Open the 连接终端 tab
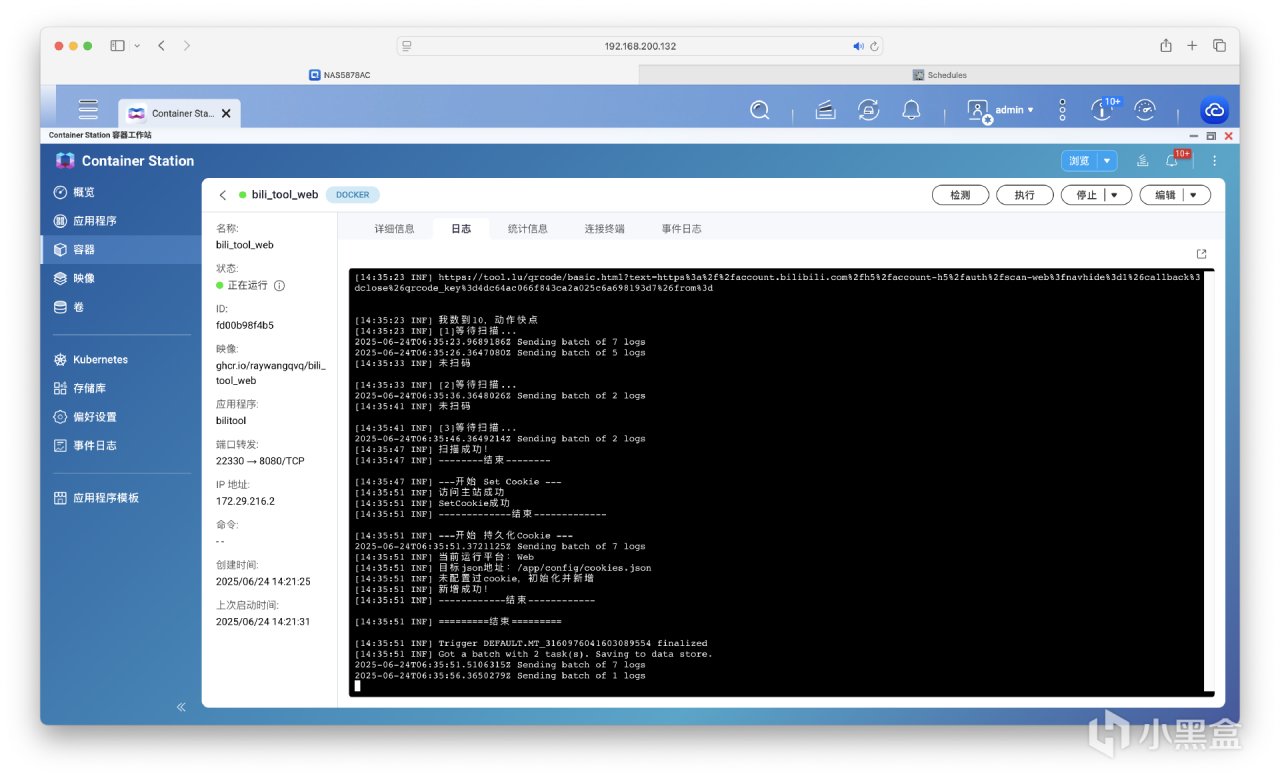This screenshot has height=778, width=1280. coord(605,229)
